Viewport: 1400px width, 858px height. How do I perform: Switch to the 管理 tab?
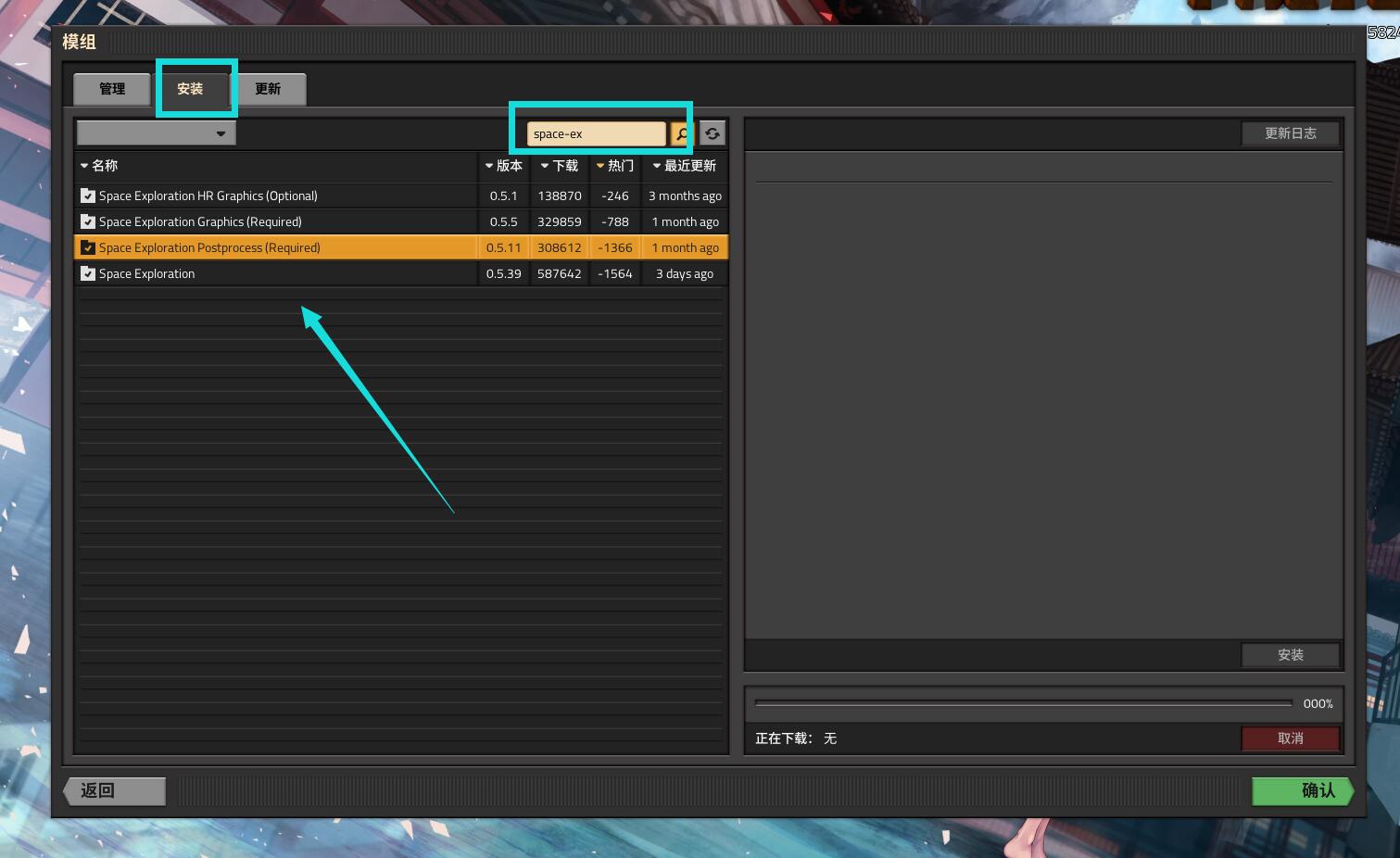pos(112,89)
